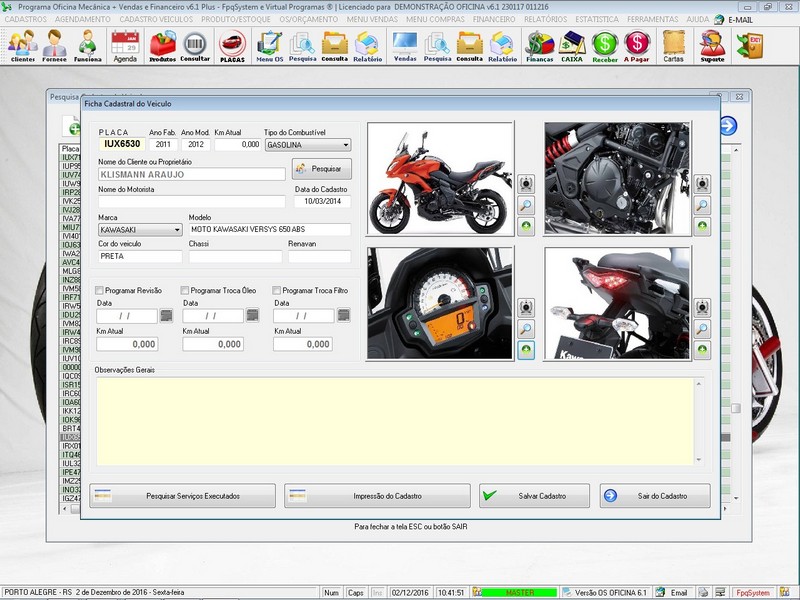Click the Suporte toolbar icon
Viewport: 800px width, 600px height.
point(712,45)
